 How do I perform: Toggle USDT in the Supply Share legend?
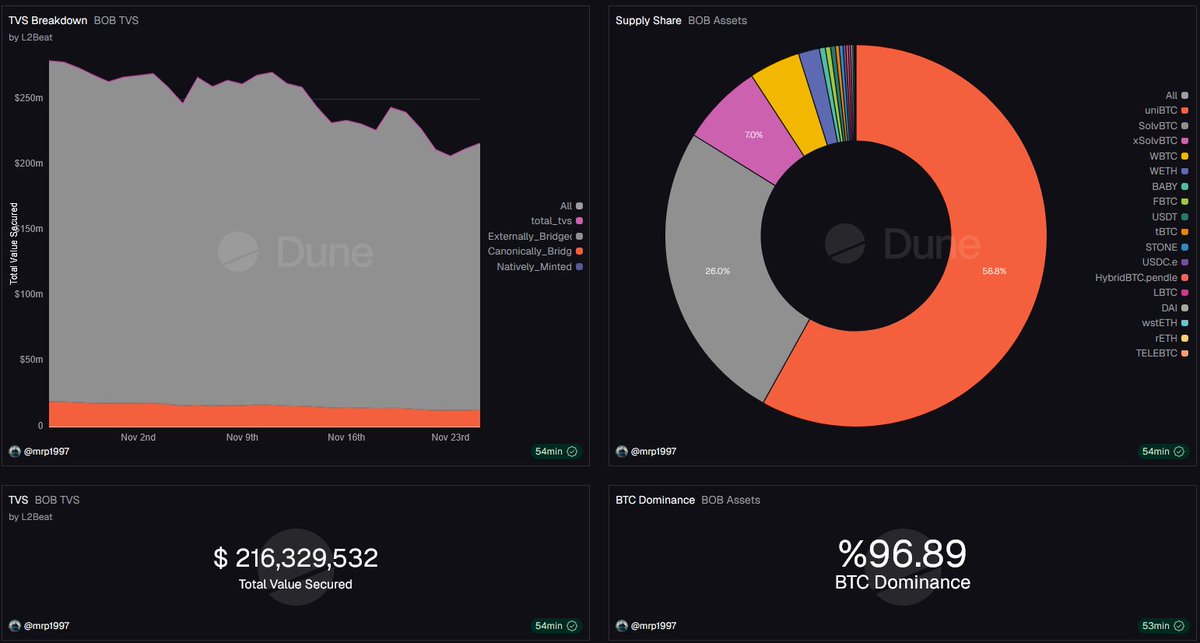coord(1170,218)
